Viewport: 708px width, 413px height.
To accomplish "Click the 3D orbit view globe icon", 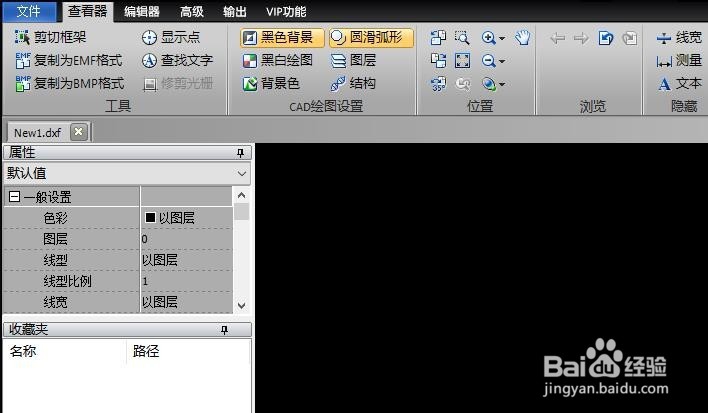I will coord(489,84).
